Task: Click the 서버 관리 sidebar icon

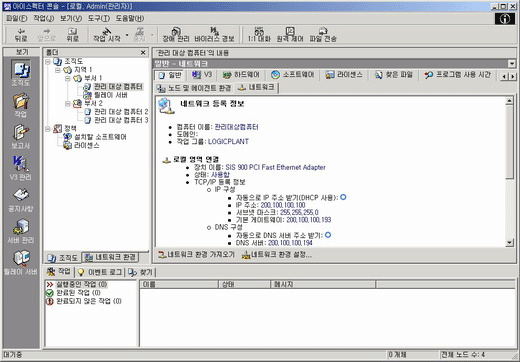Action: pyautogui.click(x=21, y=231)
